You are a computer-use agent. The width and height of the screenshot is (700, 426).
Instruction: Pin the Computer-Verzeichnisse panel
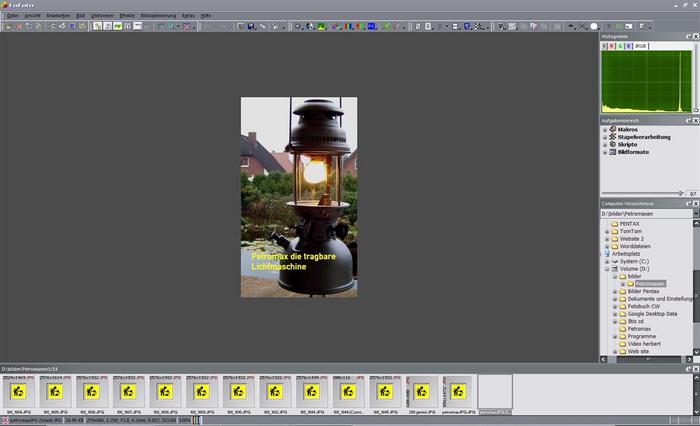(x=688, y=204)
